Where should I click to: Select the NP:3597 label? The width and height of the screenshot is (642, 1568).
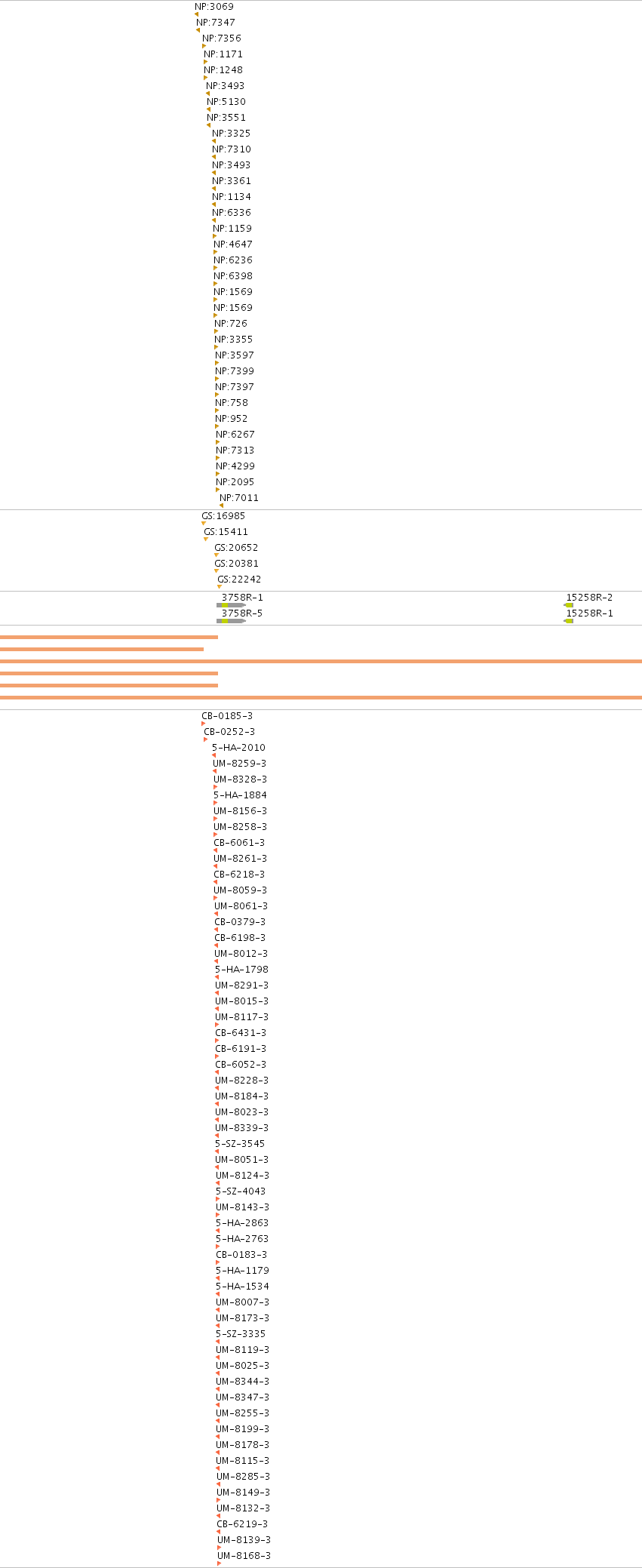(235, 355)
